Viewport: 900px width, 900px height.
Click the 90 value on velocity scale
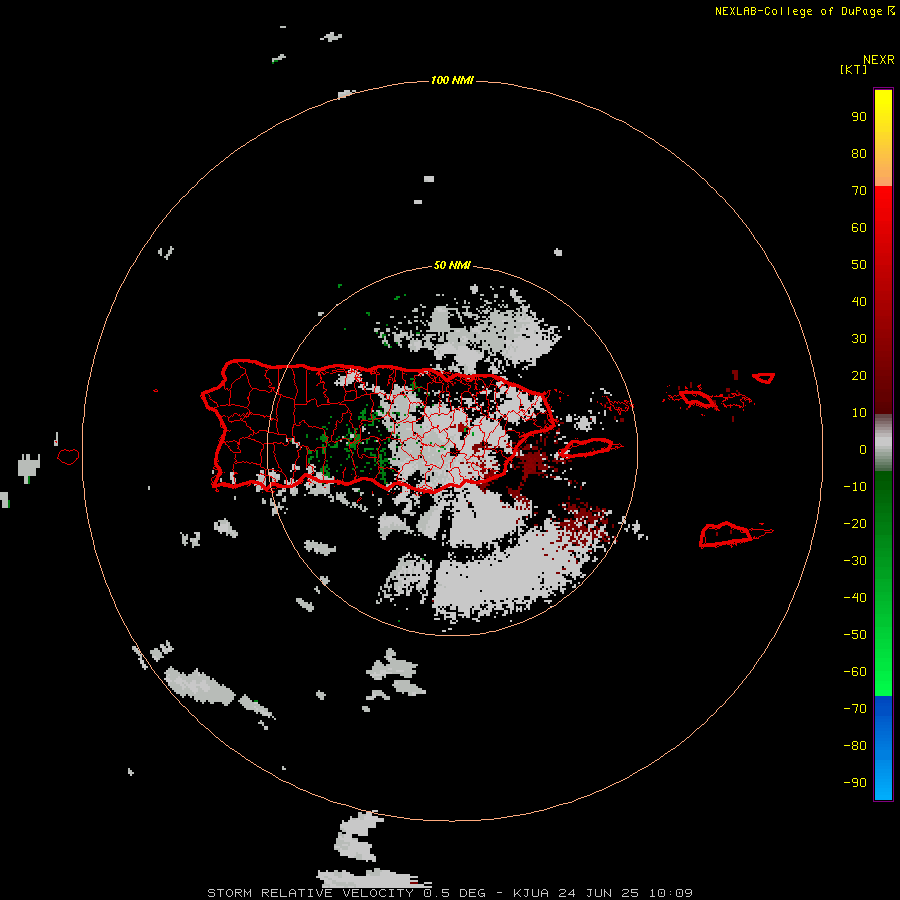click(859, 117)
